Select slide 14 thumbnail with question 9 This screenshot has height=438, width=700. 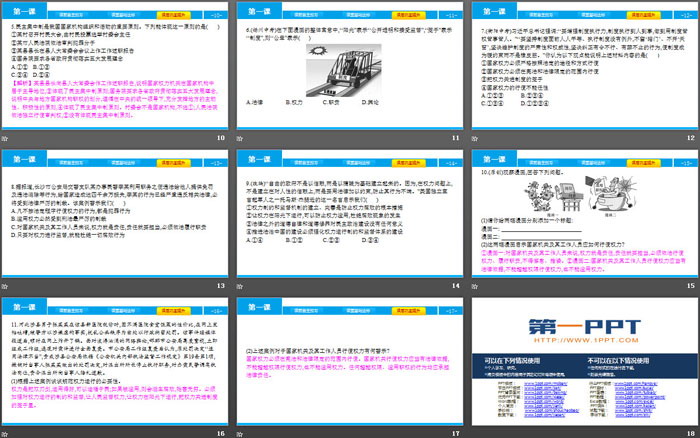point(350,213)
